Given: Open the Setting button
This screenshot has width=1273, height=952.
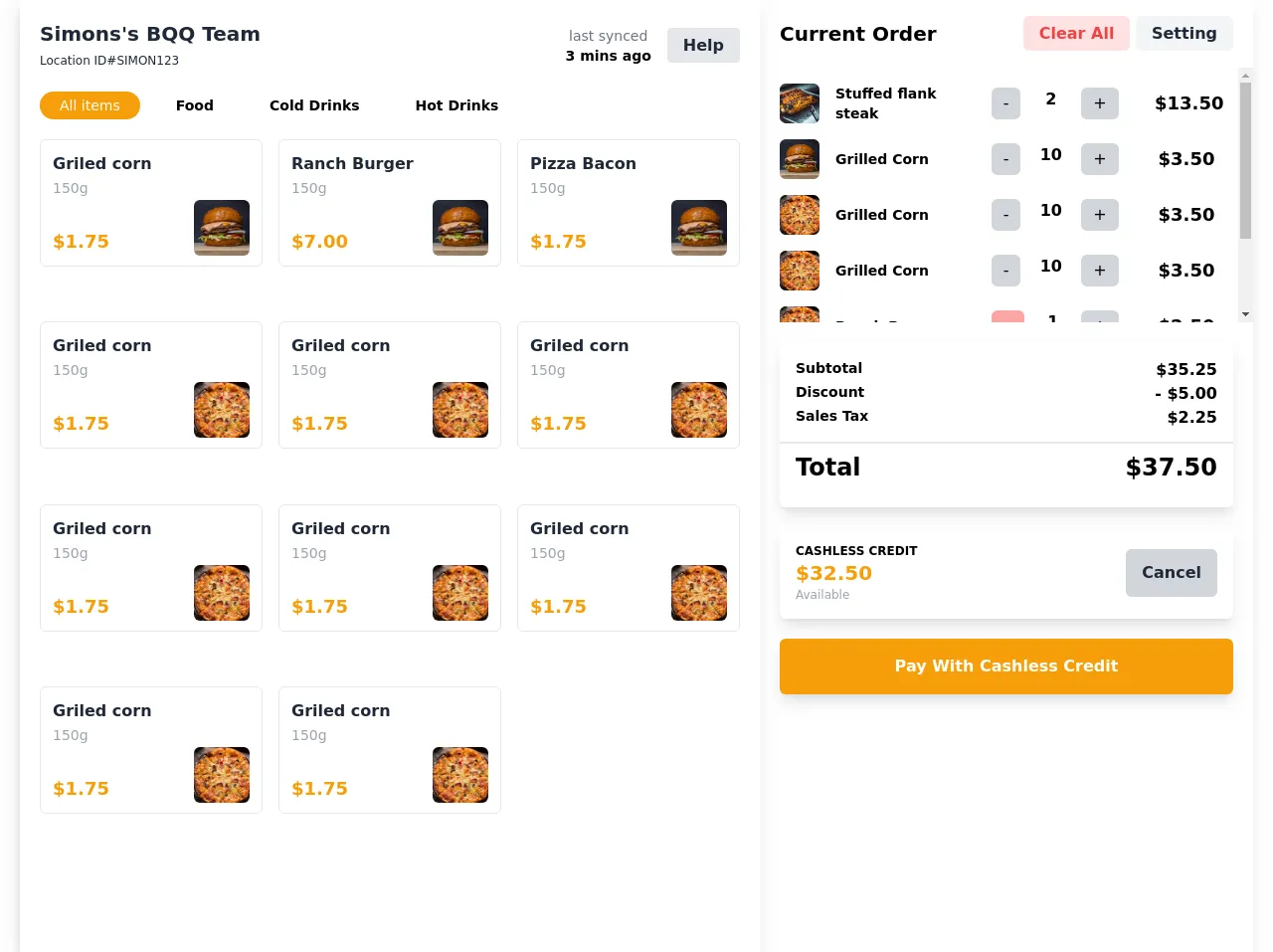Looking at the screenshot, I should point(1183,34).
